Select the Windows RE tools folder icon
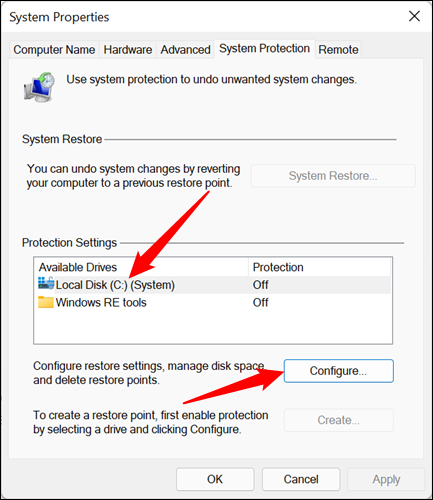Image resolution: width=433 pixels, height=500 pixels. 46,302
